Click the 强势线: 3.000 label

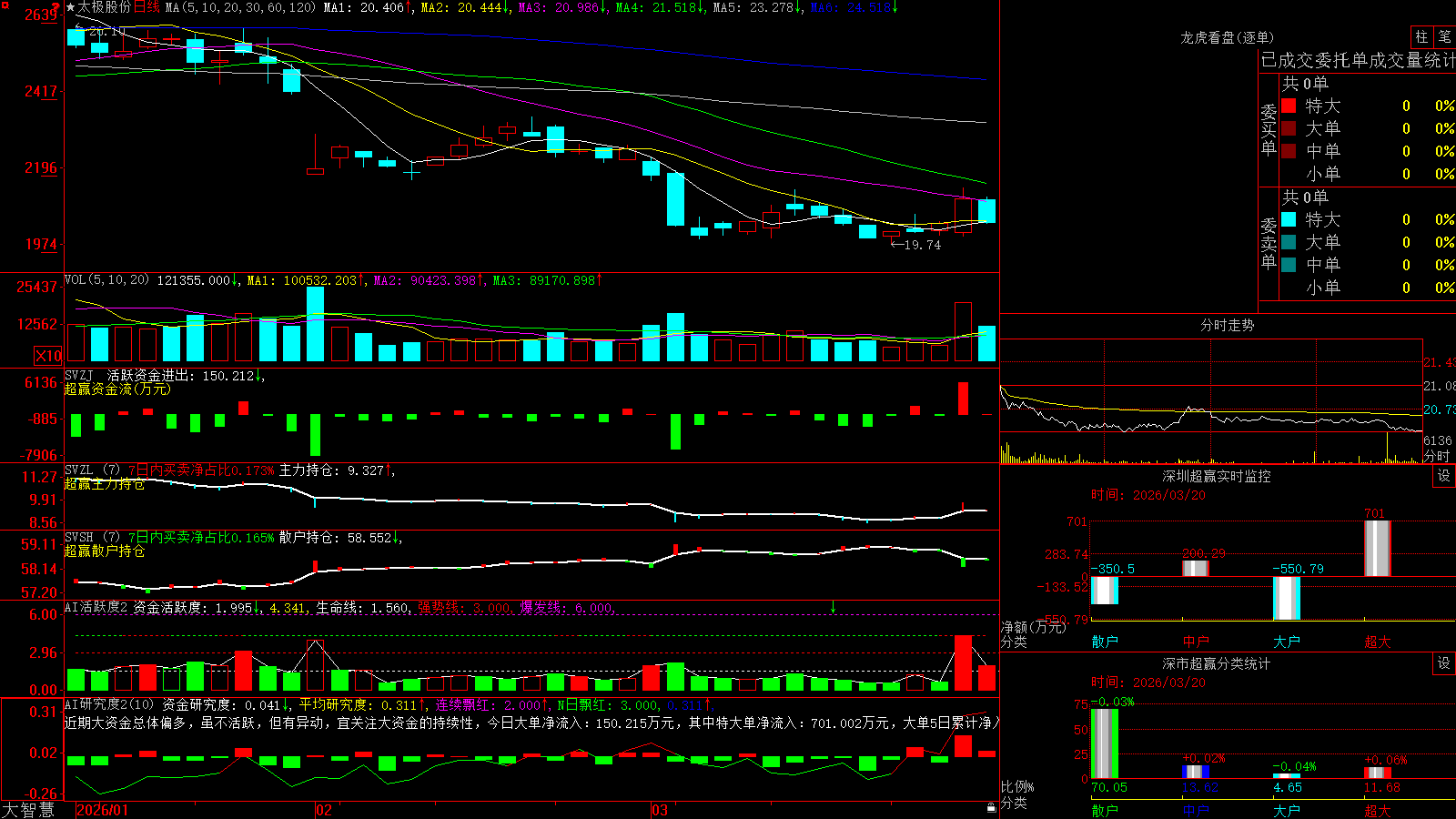pyautogui.click(x=466, y=607)
